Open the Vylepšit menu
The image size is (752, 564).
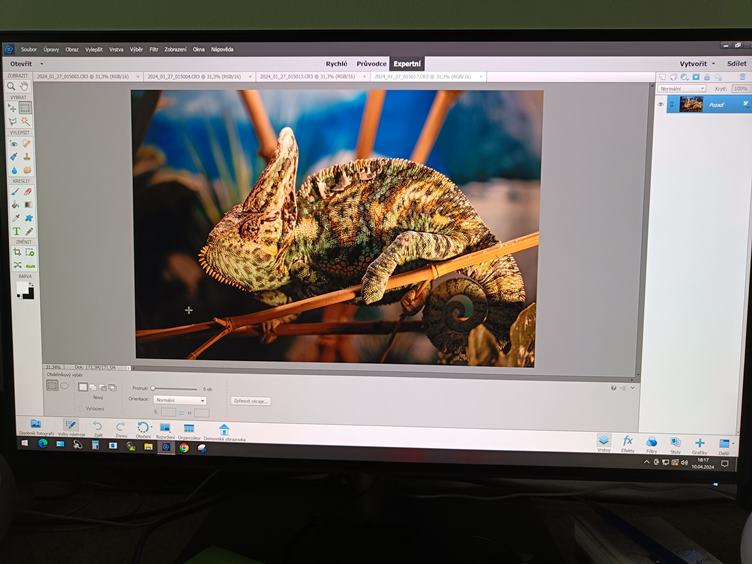94,49
